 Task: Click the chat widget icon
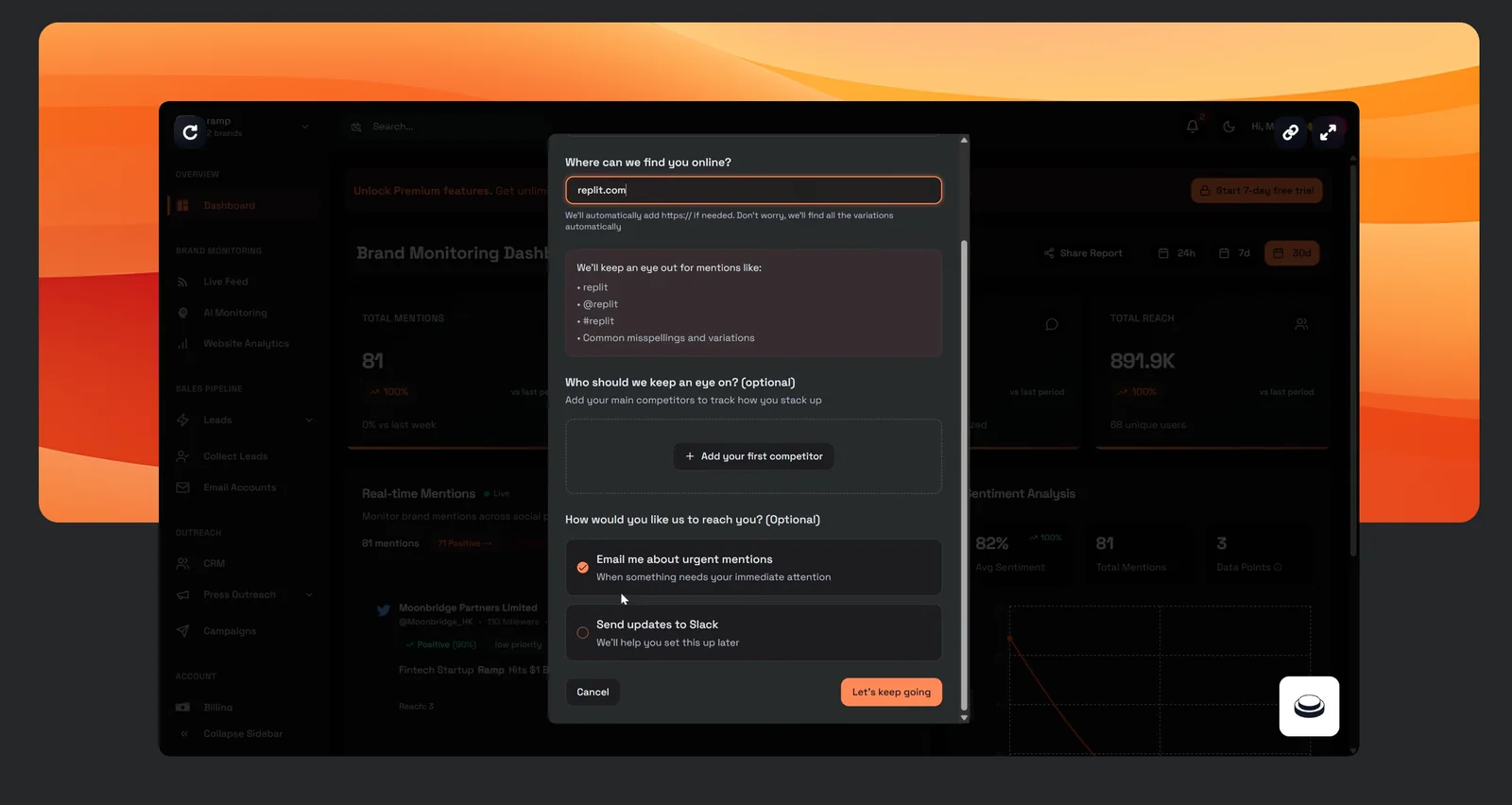point(1309,706)
